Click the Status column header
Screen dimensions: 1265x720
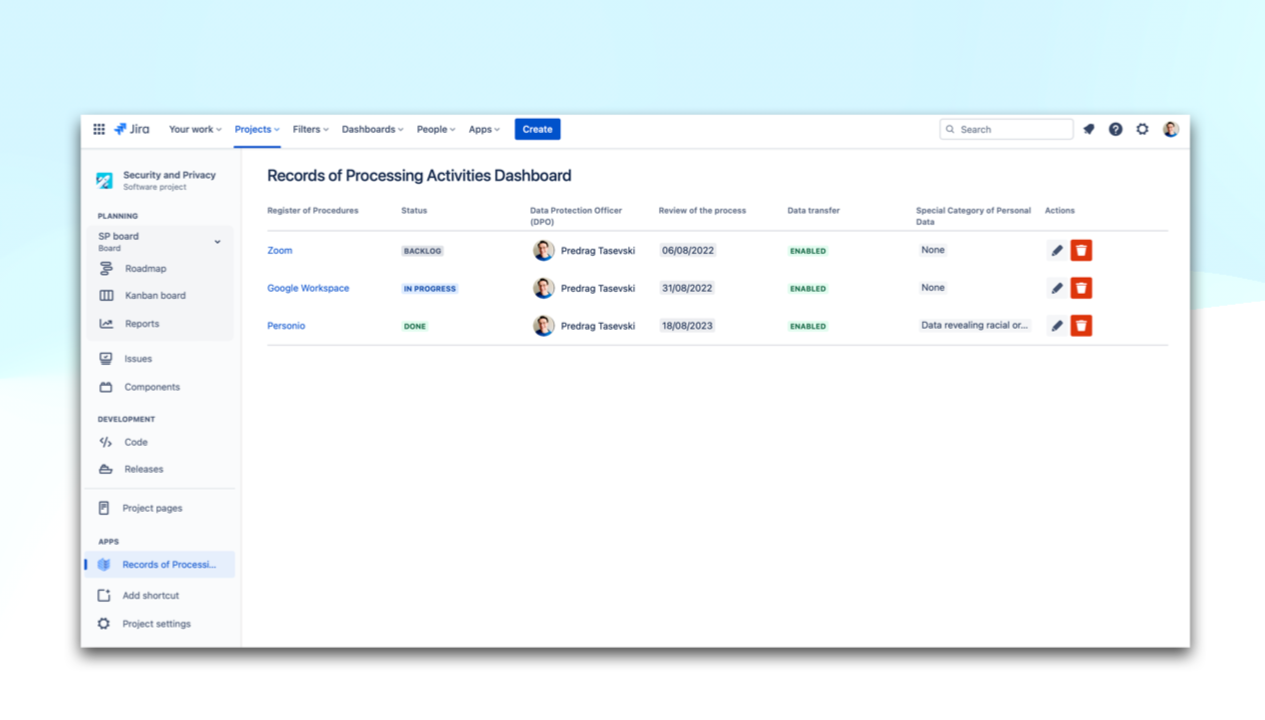(414, 211)
